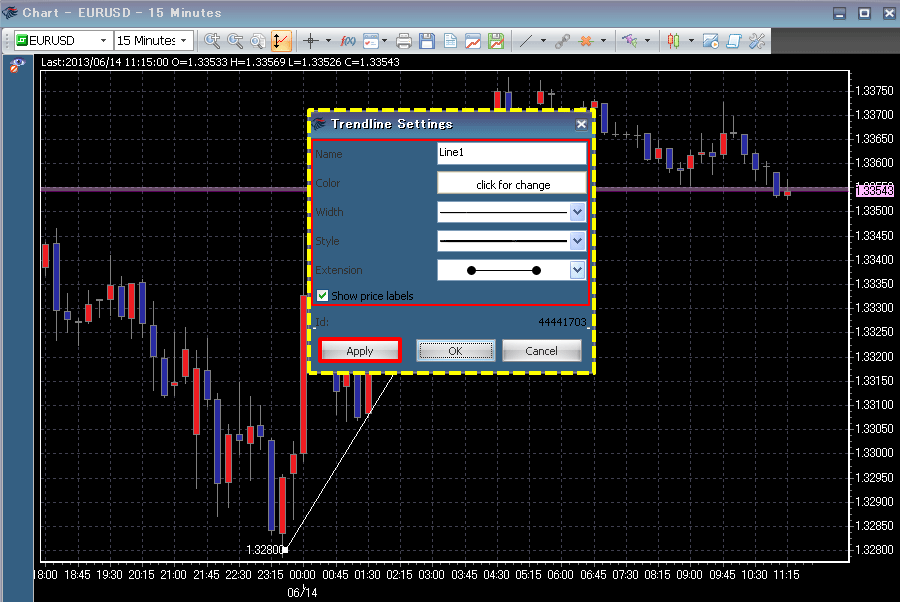Click the EURUSD green symbol icon
Viewport: 900px width, 602px height.
pyautogui.click(x=22, y=40)
